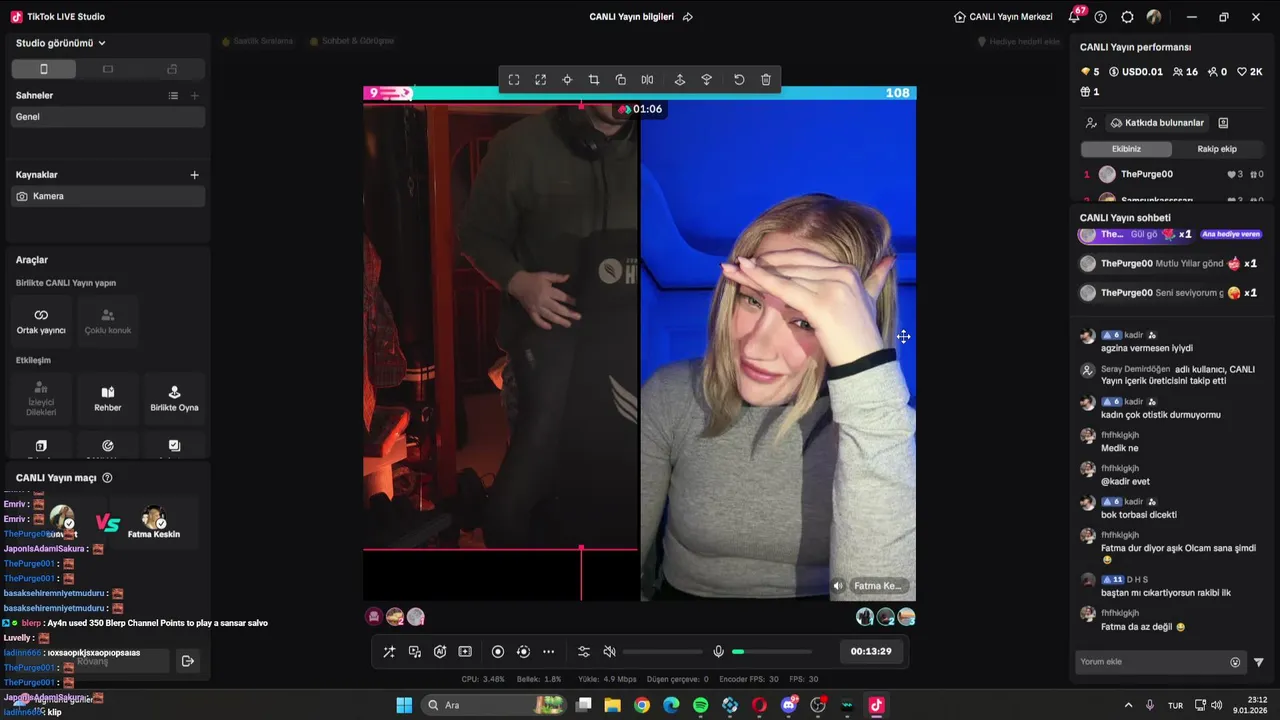Click the ThePurge00 team ranking row
Viewport: 1280px width, 720px height.
[x=1173, y=174]
